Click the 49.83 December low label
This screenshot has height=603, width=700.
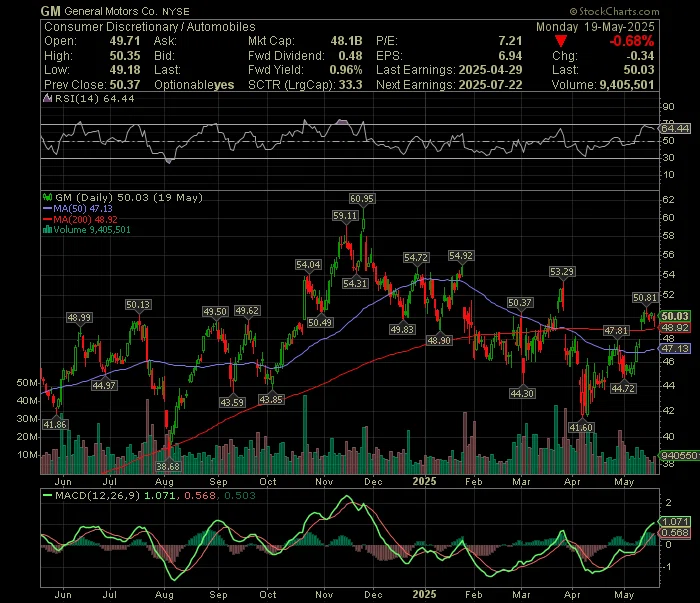(402, 329)
